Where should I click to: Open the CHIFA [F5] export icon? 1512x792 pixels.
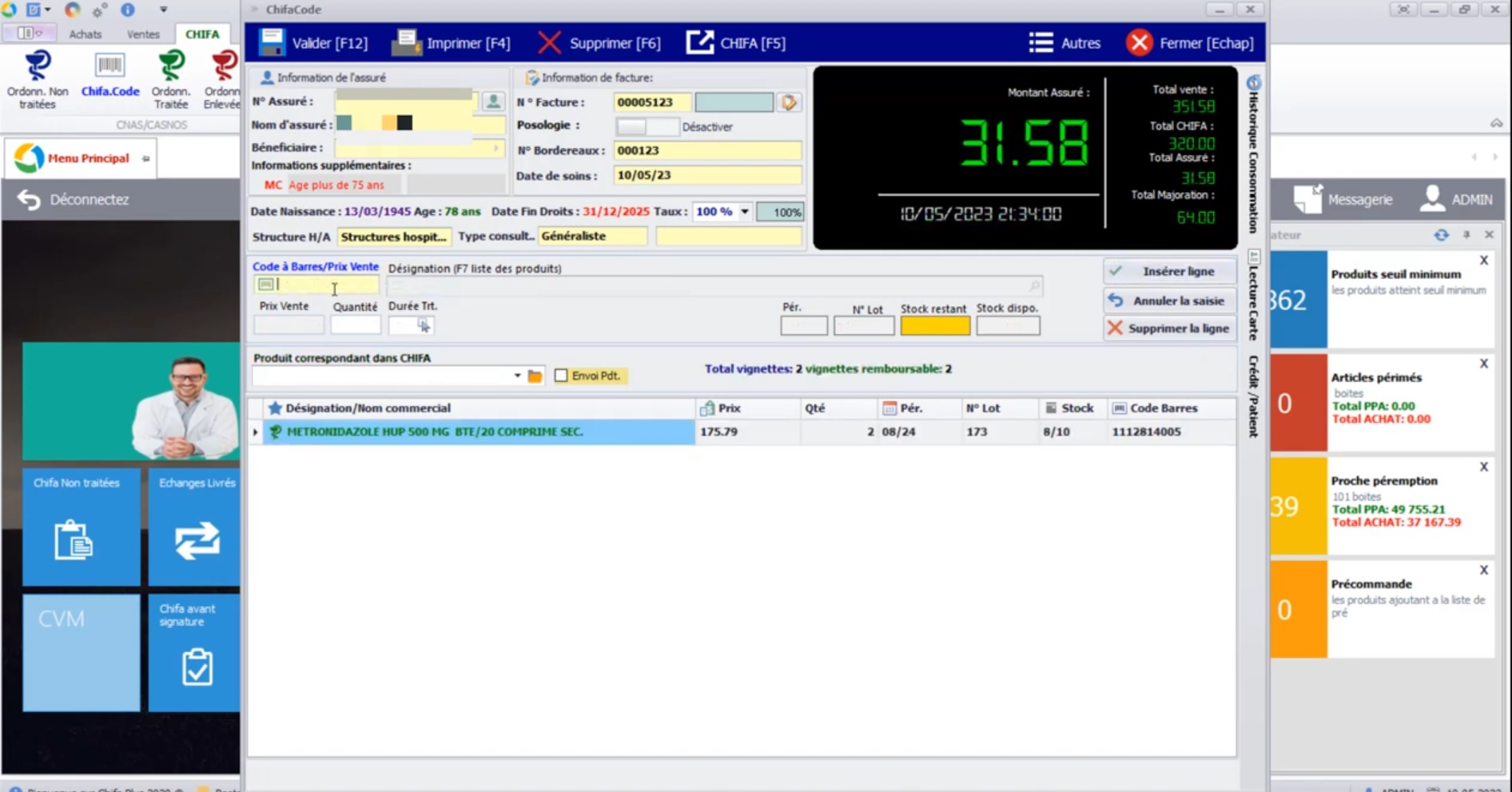[x=700, y=43]
